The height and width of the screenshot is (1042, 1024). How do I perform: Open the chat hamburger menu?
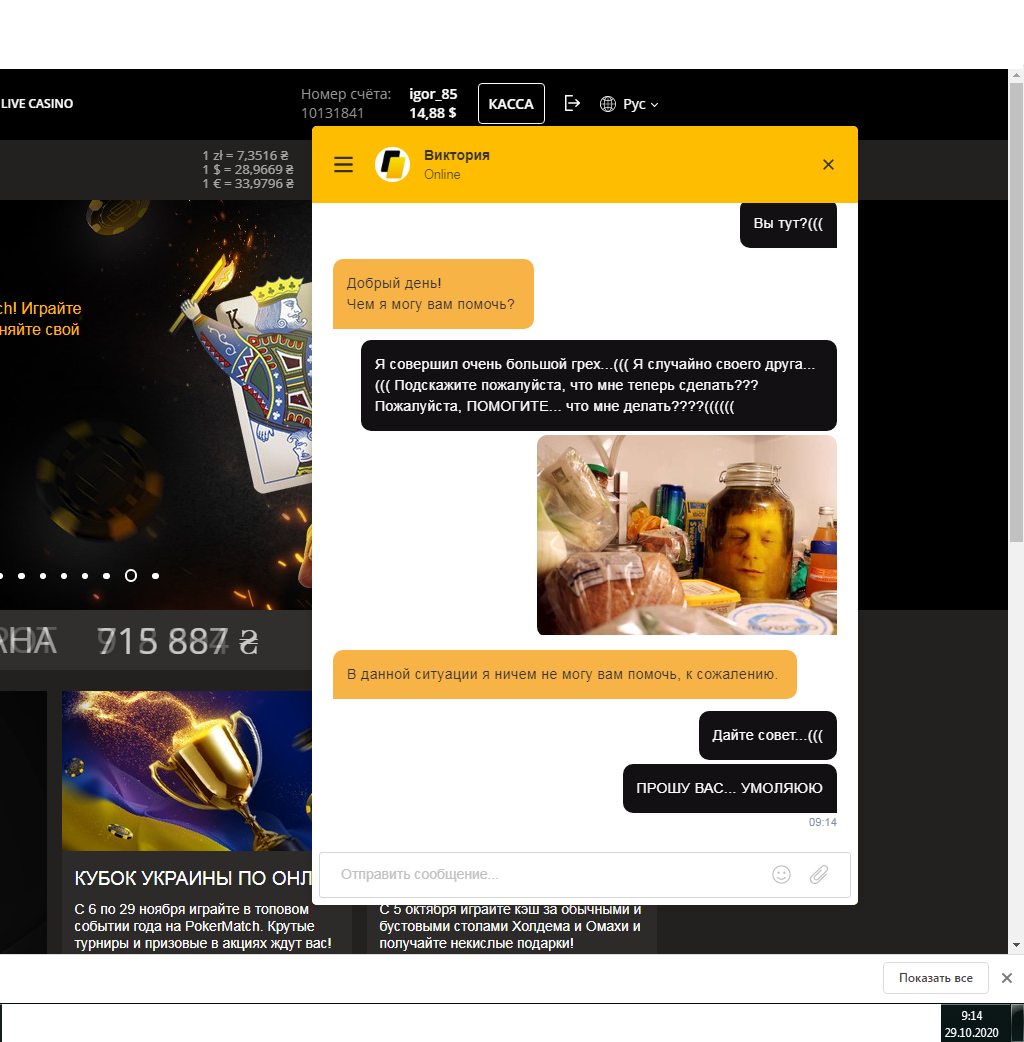[x=343, y=165]
